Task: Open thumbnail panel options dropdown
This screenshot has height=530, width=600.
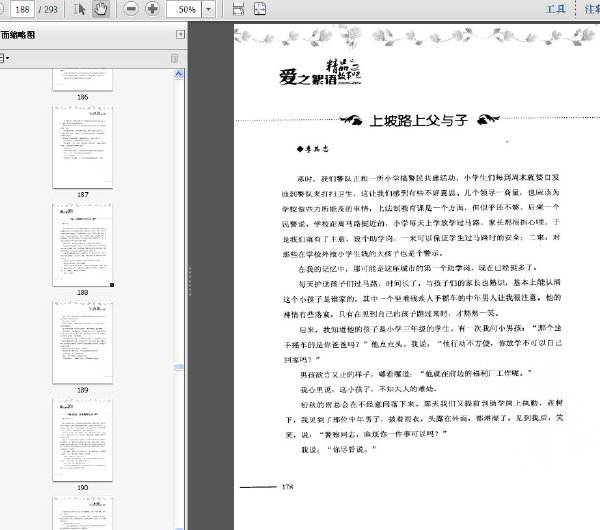Action: [x=4, y=59]
